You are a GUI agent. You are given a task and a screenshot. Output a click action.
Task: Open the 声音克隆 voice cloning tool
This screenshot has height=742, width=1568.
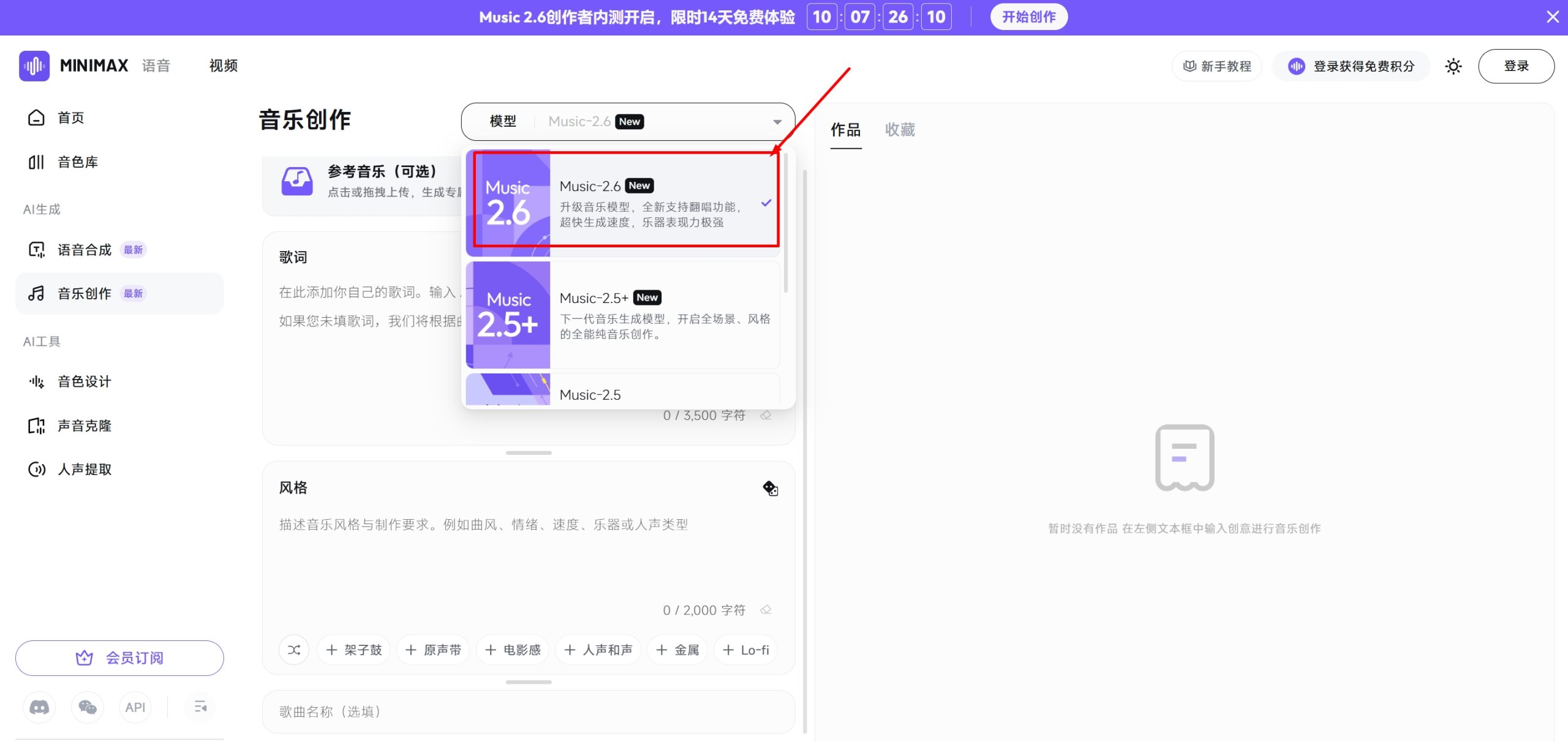[x=84, y=425]
